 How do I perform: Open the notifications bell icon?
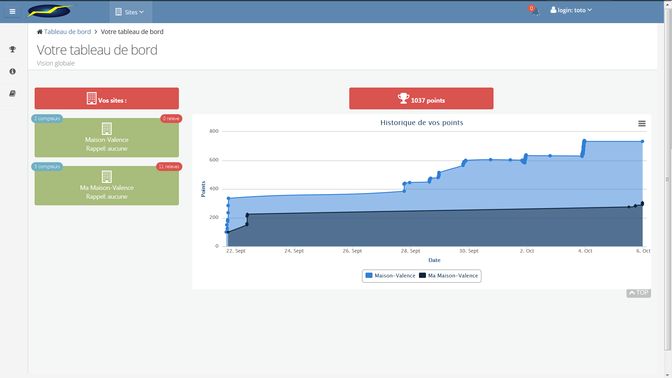[x=535, y=11]
